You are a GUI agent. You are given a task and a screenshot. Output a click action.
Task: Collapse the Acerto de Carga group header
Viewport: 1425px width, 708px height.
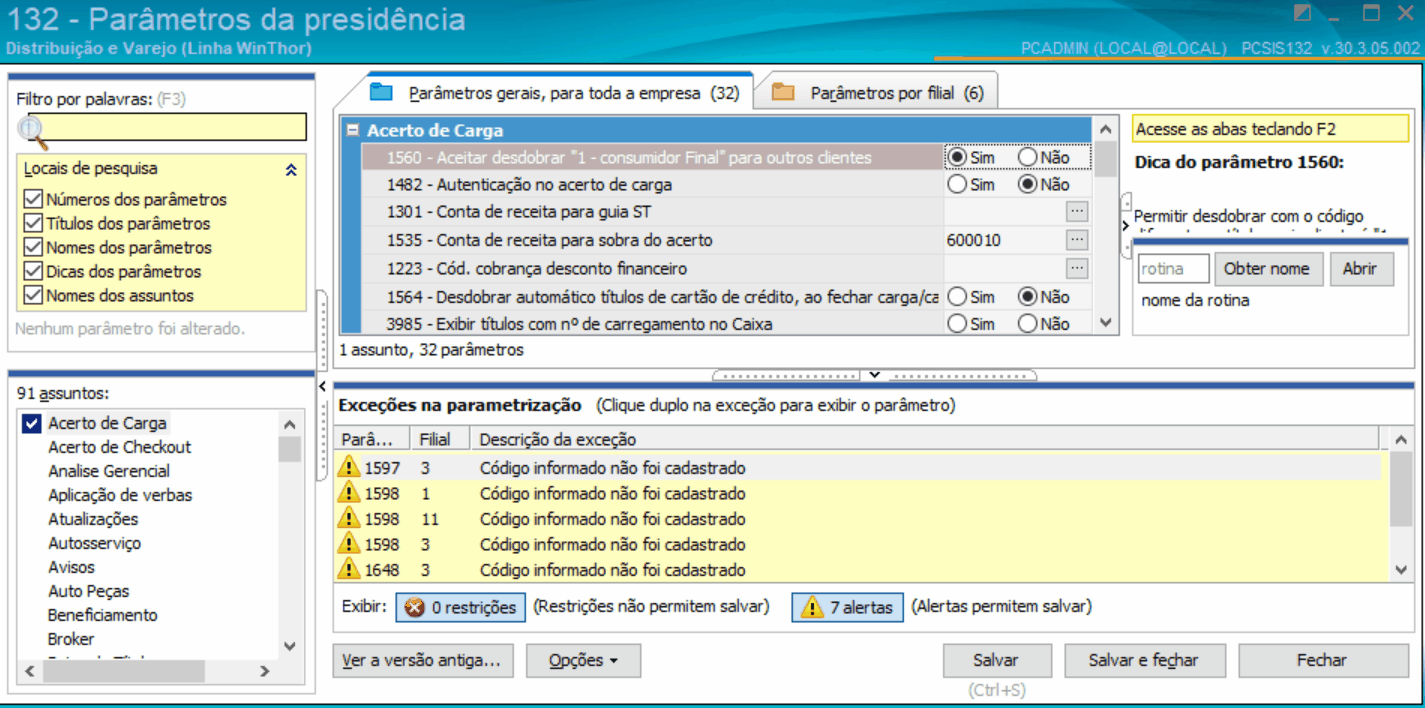[x=352, y=130]
